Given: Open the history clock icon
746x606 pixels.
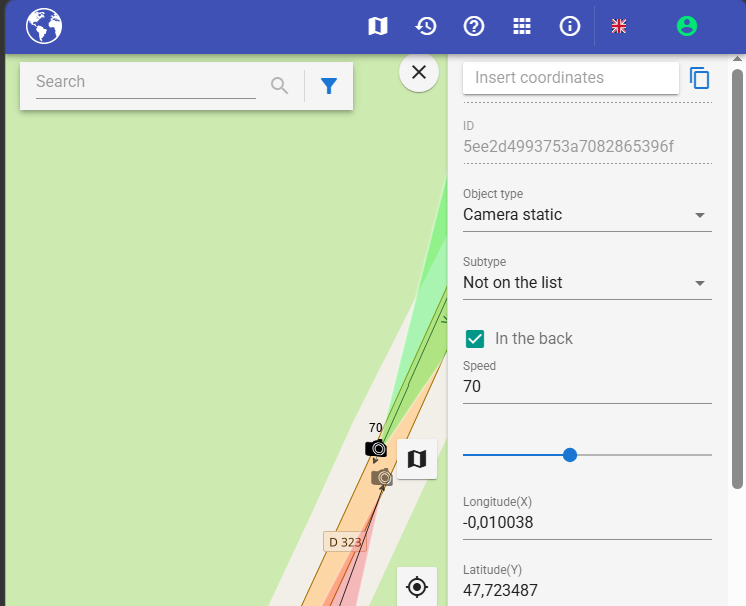Looking at the screenshot, I should coord(426,26).
